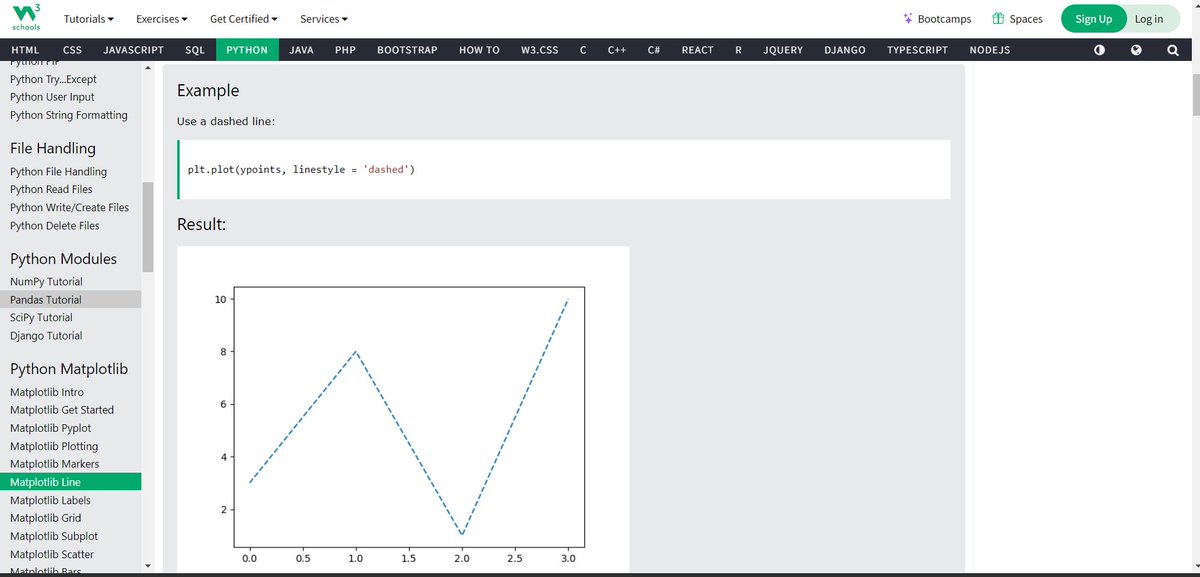Open the JAVA topic tab
Screen dimensions: 1200x577
301,50
